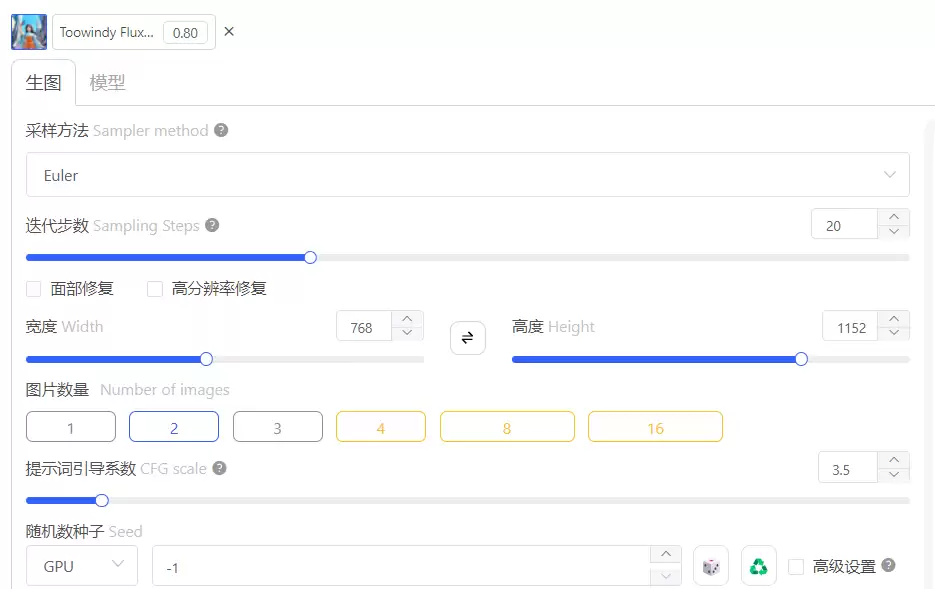The height and width of the screenshot is (589, 935).
Task: Increase CFG scale with up arrow
Action: point(893,460)
